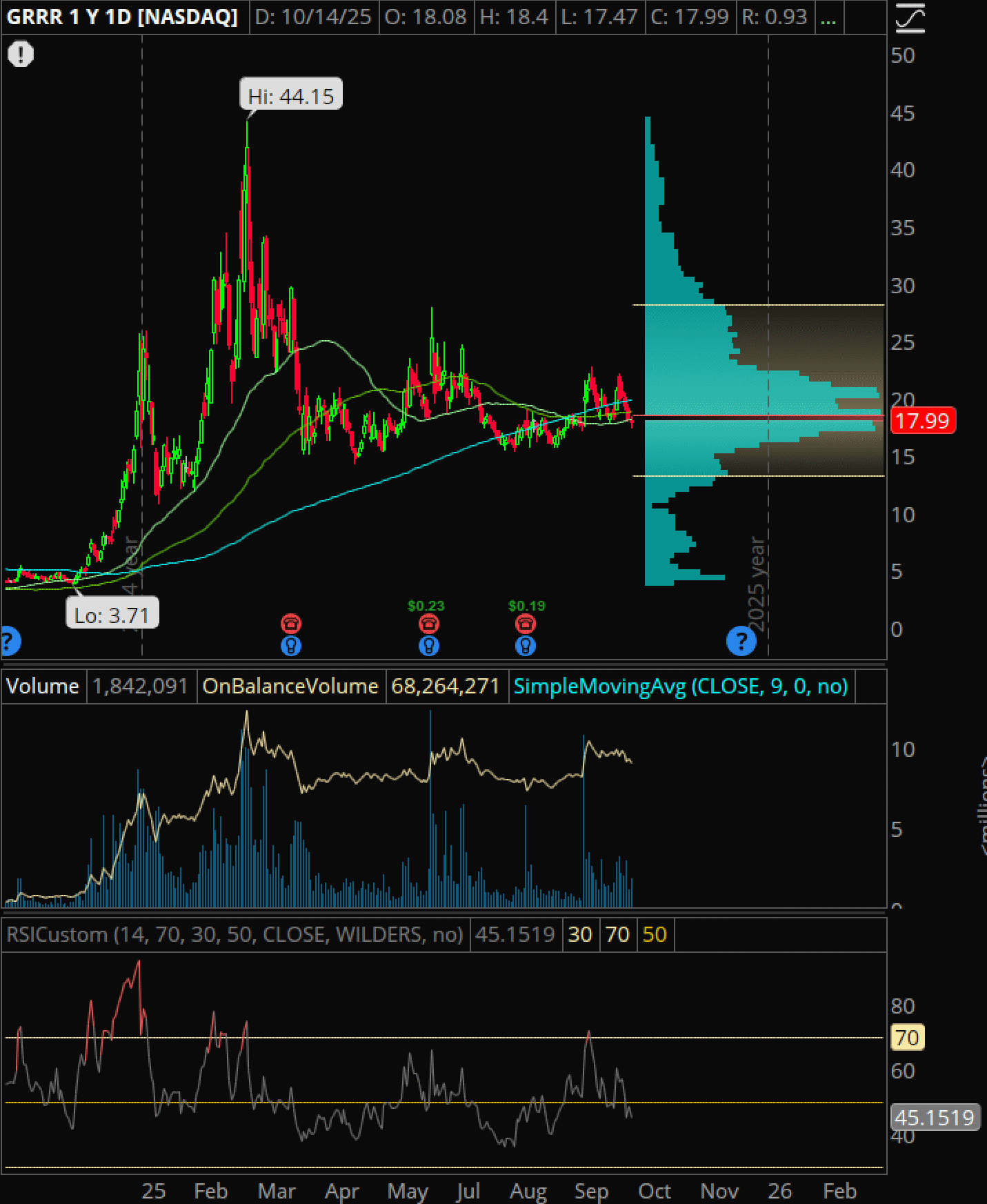Screen dimensions: 987x1204
Task: Click the 50 label on price axis
Action: coord(903,55)
